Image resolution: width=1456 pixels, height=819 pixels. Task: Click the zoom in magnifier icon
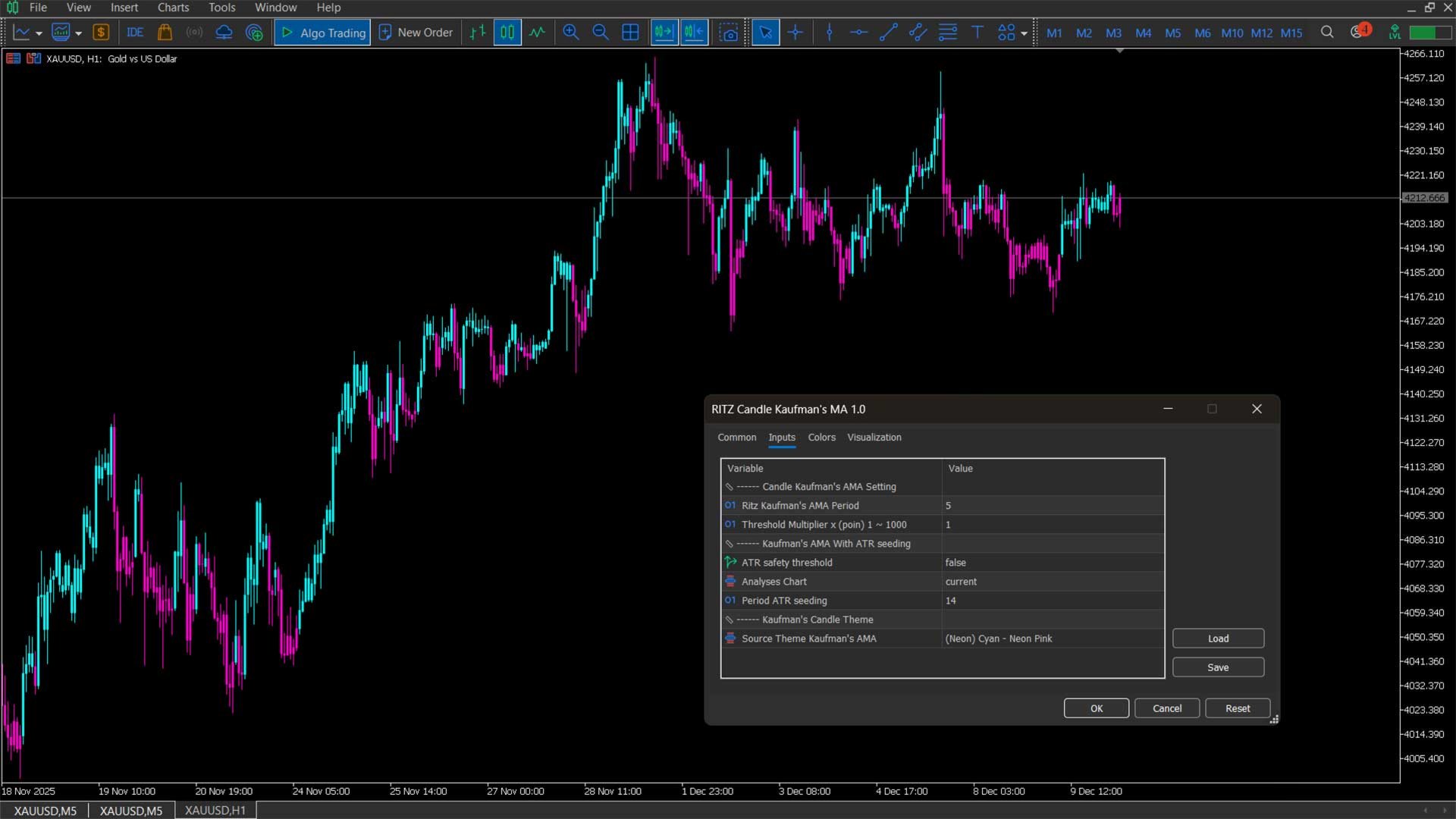(570, 33)
